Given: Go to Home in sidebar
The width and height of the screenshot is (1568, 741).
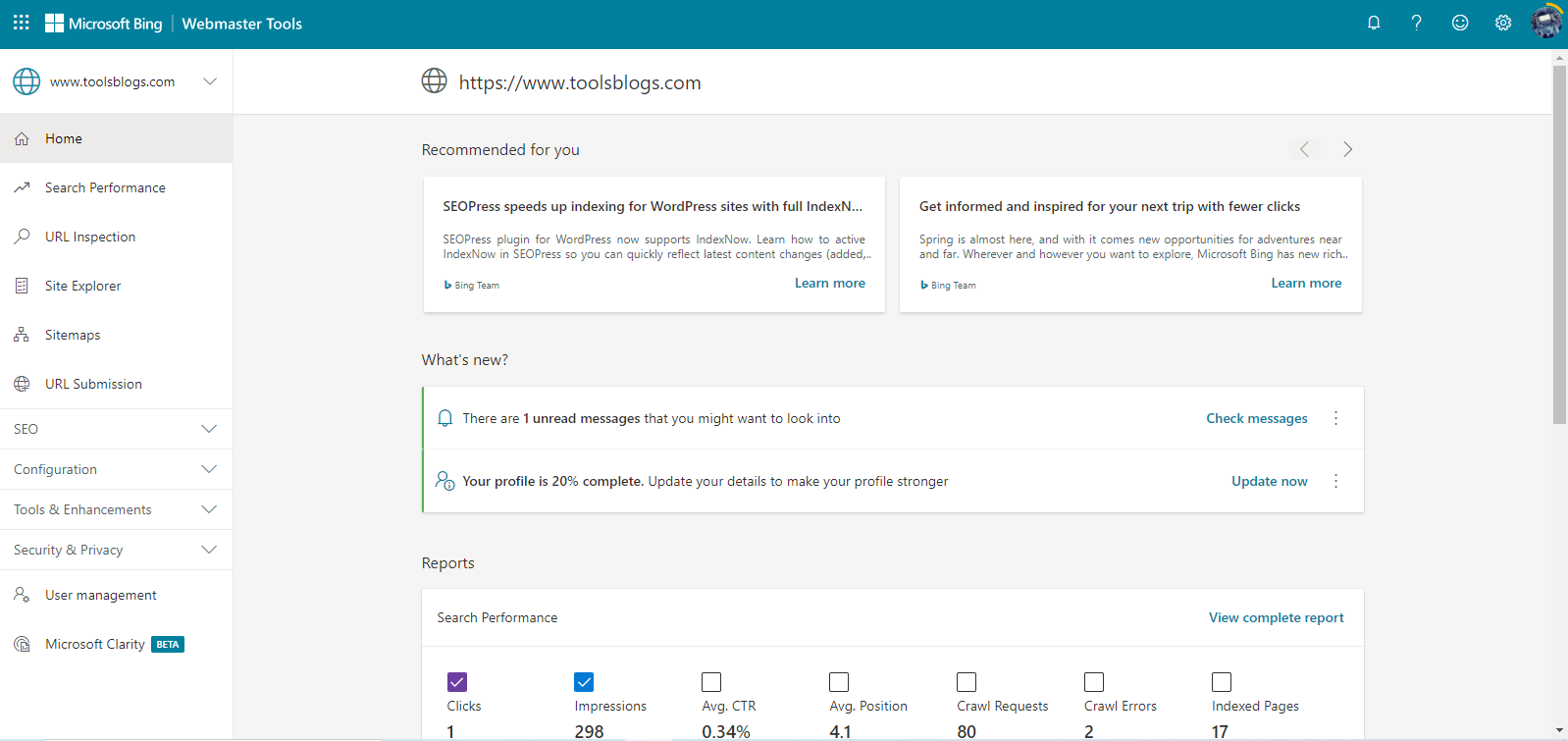Looking at the screenshot, I should tap(116, 138).
